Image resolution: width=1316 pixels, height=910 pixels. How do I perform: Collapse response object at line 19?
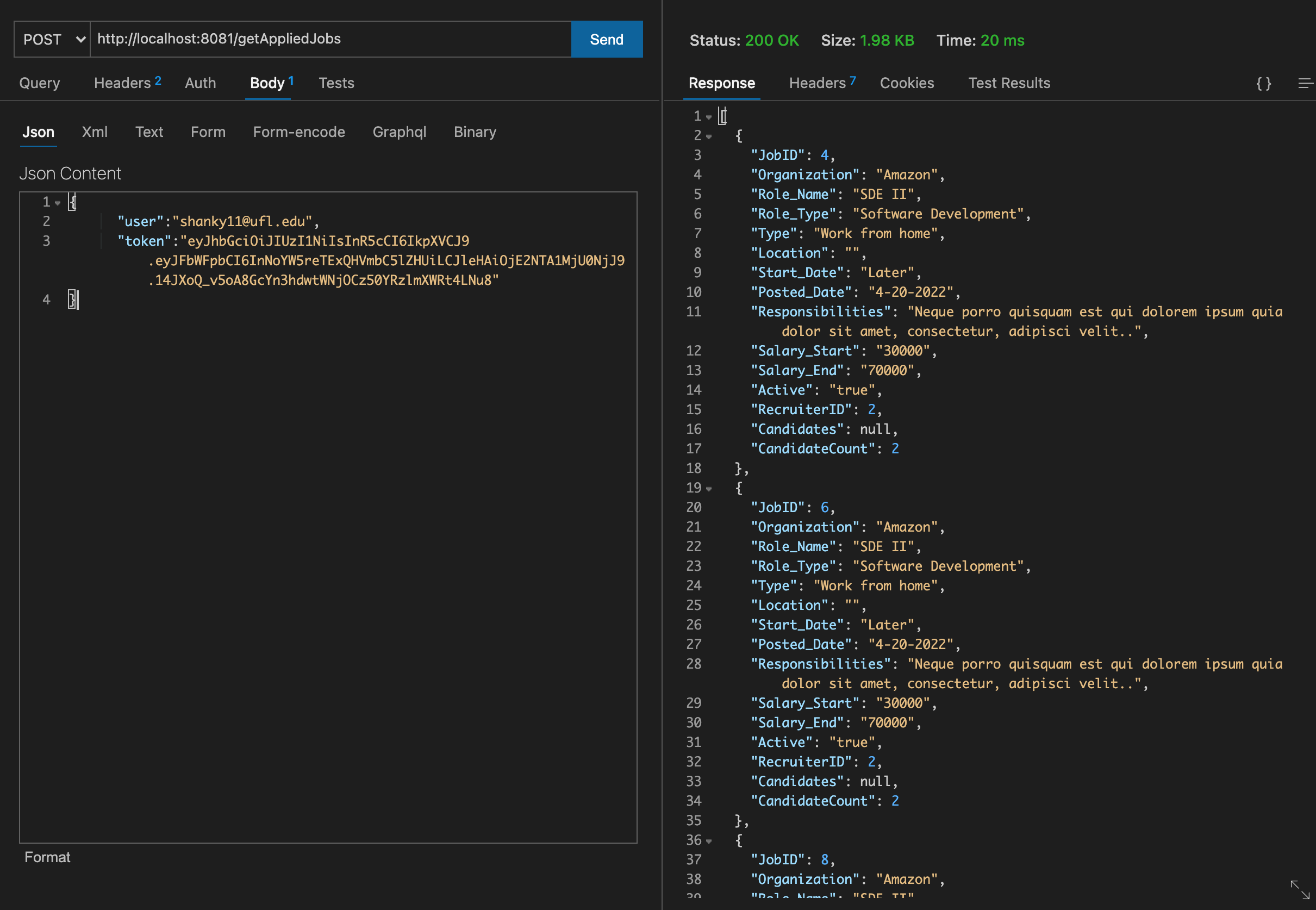coord(709,489)
